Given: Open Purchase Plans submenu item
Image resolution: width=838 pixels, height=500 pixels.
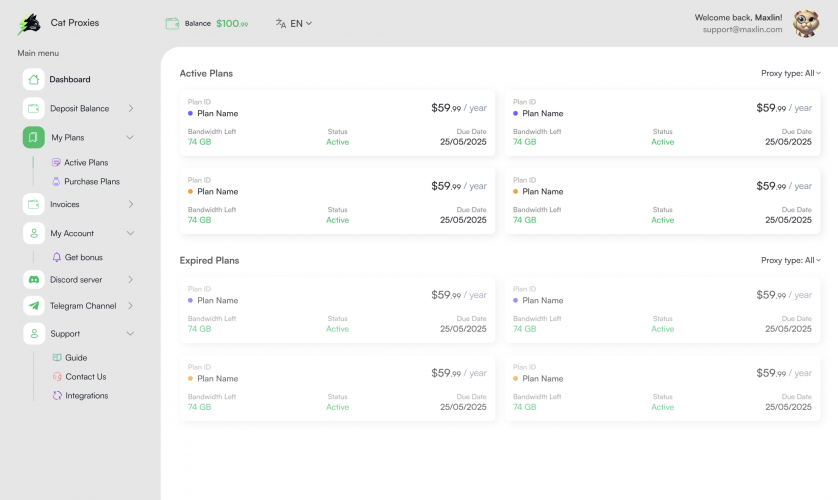Looking at the screenshot, I should coord(92,182).
